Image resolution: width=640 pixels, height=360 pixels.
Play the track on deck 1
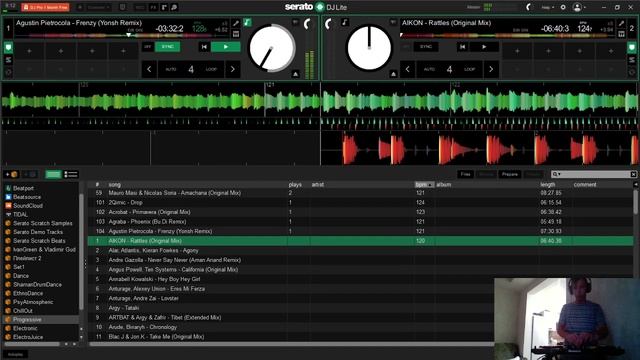[x=226, y=47]
